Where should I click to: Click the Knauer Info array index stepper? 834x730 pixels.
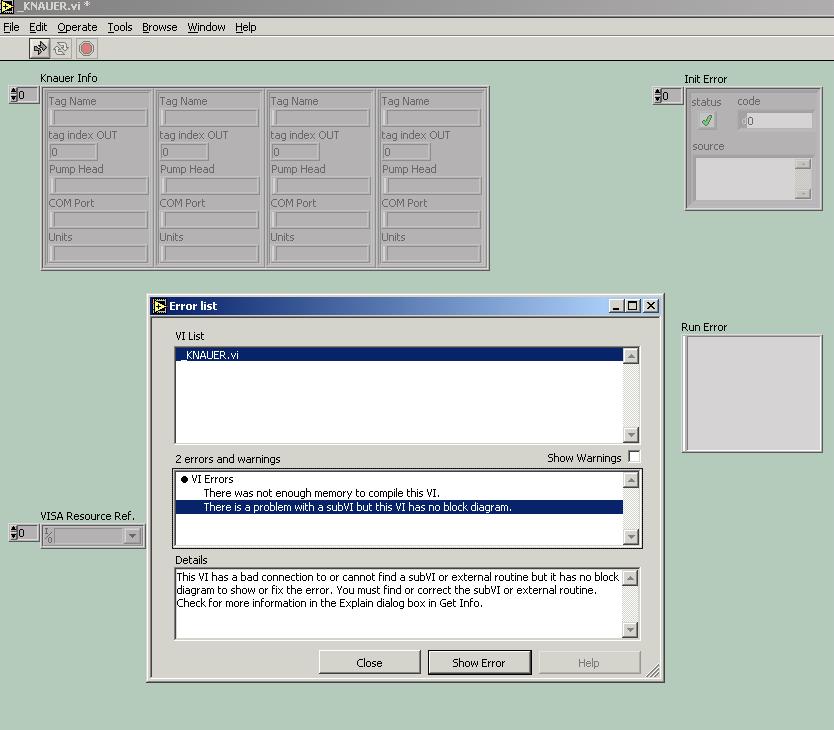point(14,95)
